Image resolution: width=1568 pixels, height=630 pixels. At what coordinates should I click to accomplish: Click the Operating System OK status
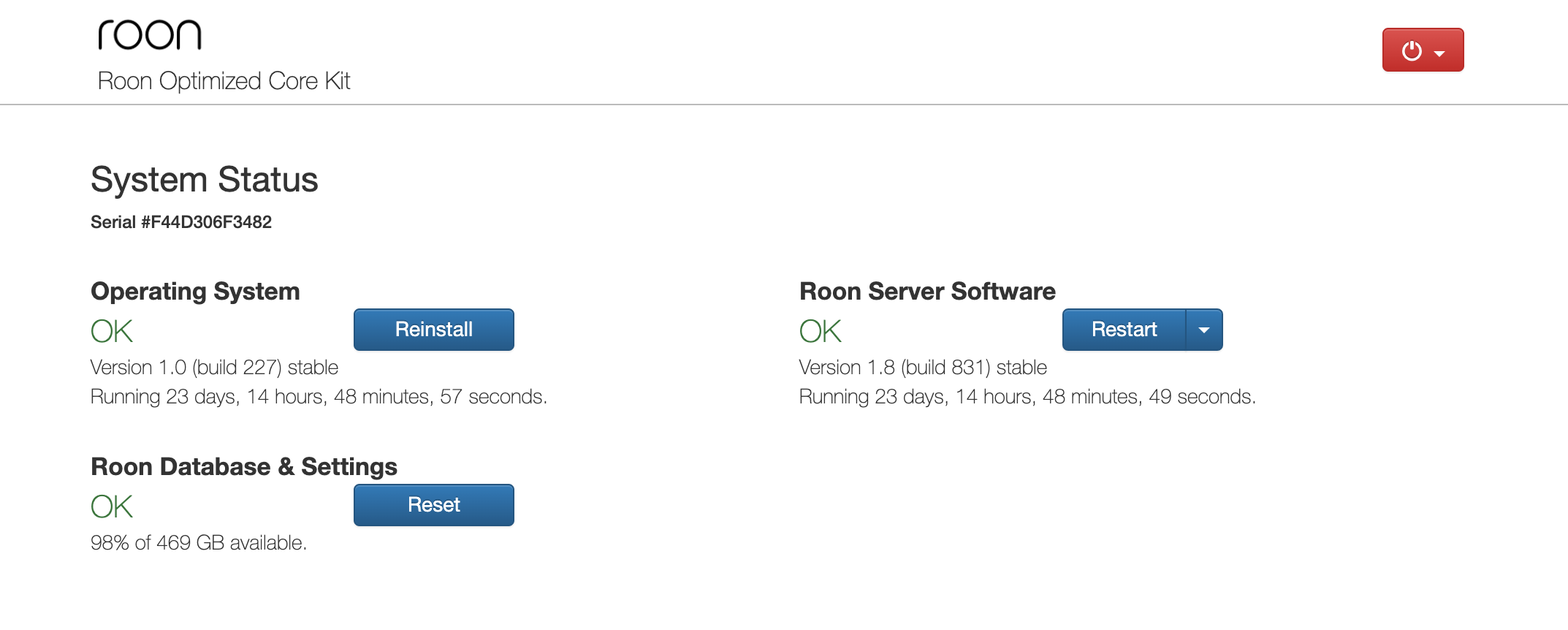point(112,332)
